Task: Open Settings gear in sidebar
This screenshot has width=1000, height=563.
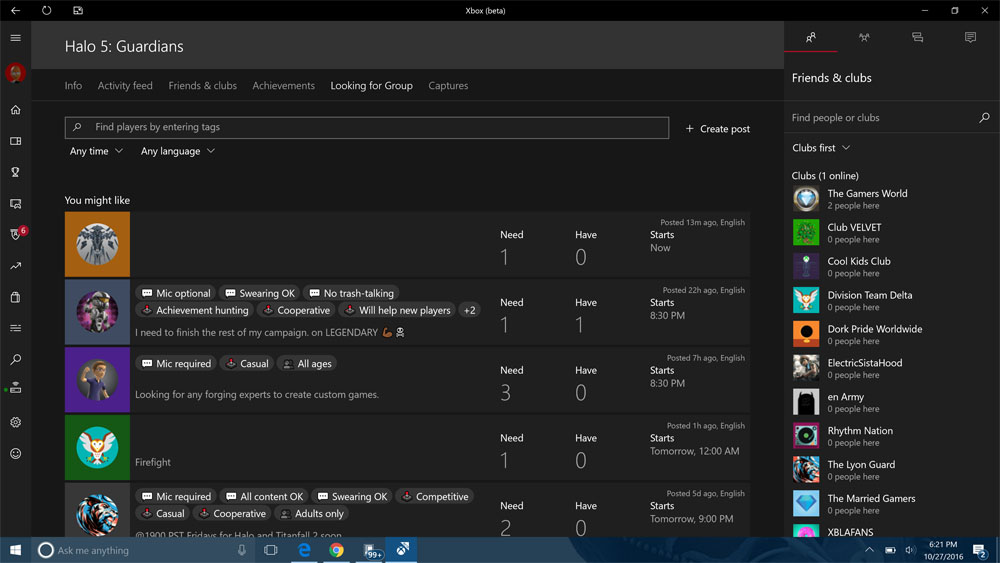Action: (15, 422)
